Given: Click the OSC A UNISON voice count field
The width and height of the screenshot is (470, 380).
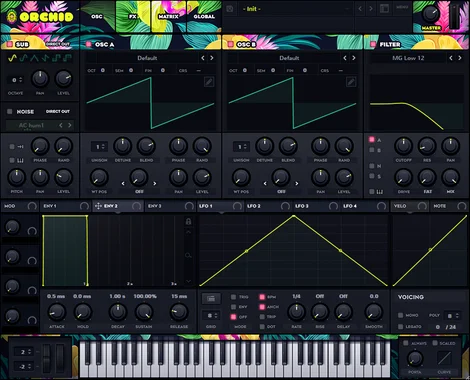Looking at the screenshot, I should [99, 146].
